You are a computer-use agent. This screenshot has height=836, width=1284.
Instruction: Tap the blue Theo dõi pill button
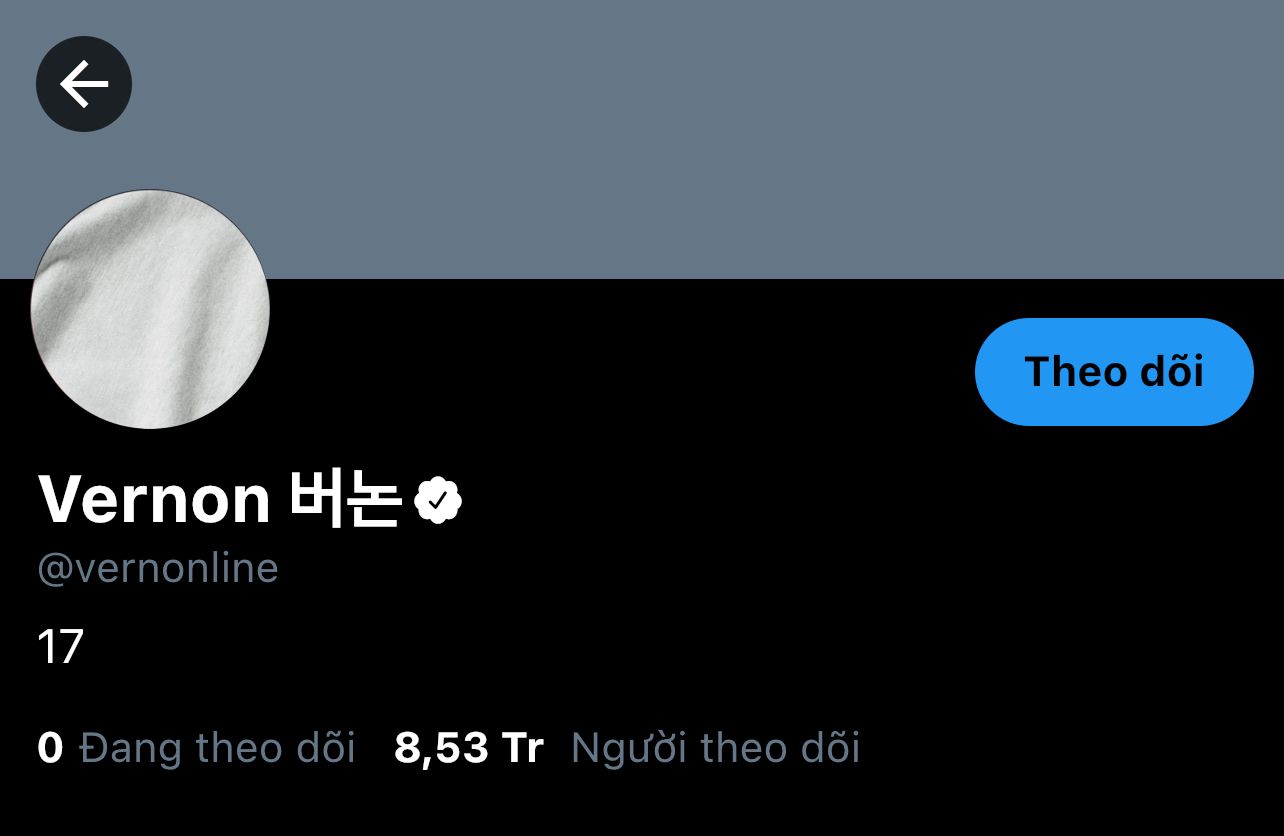click(1114, 372)
